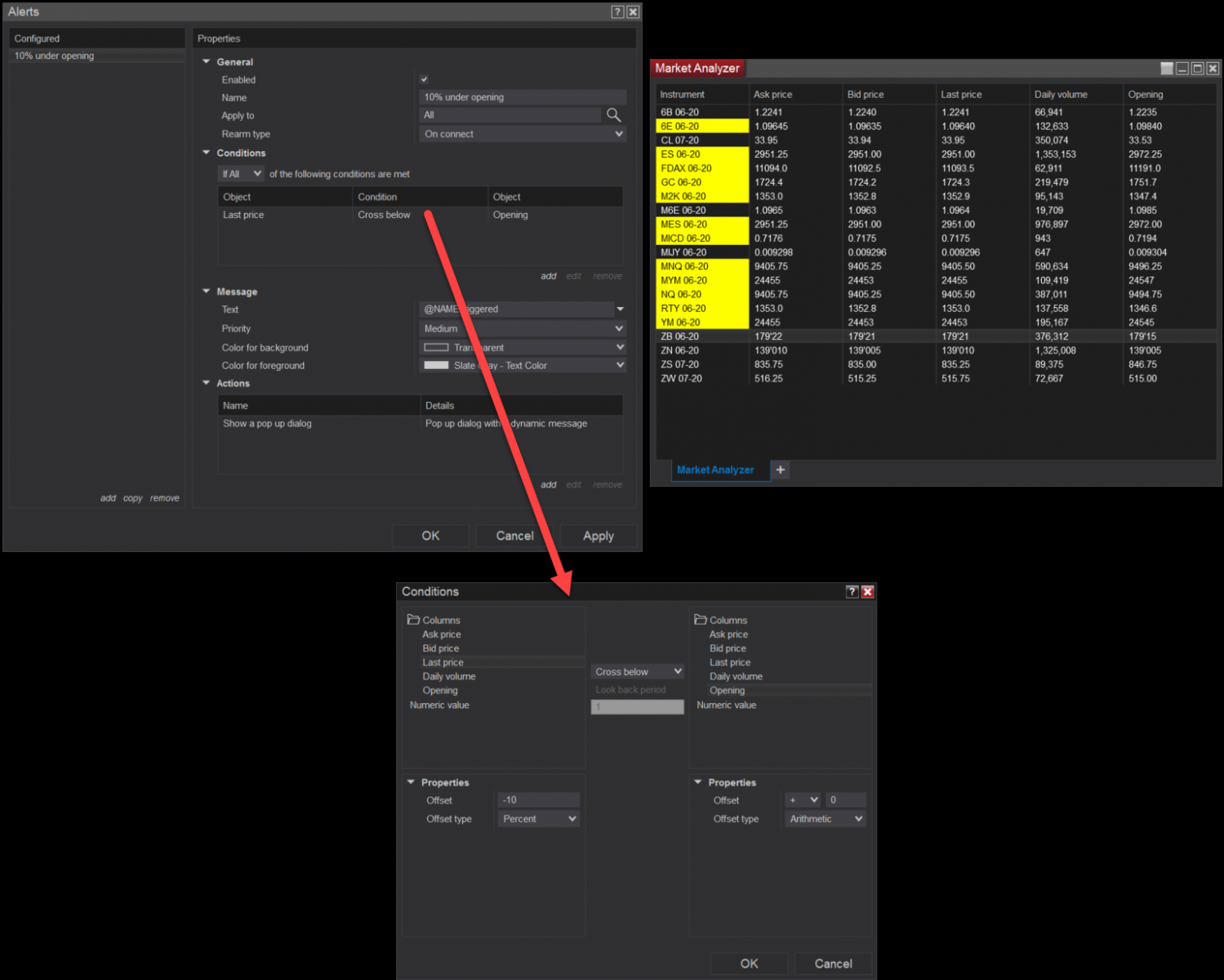Click remove under the Configured alerts list

[x=165, y=498]
